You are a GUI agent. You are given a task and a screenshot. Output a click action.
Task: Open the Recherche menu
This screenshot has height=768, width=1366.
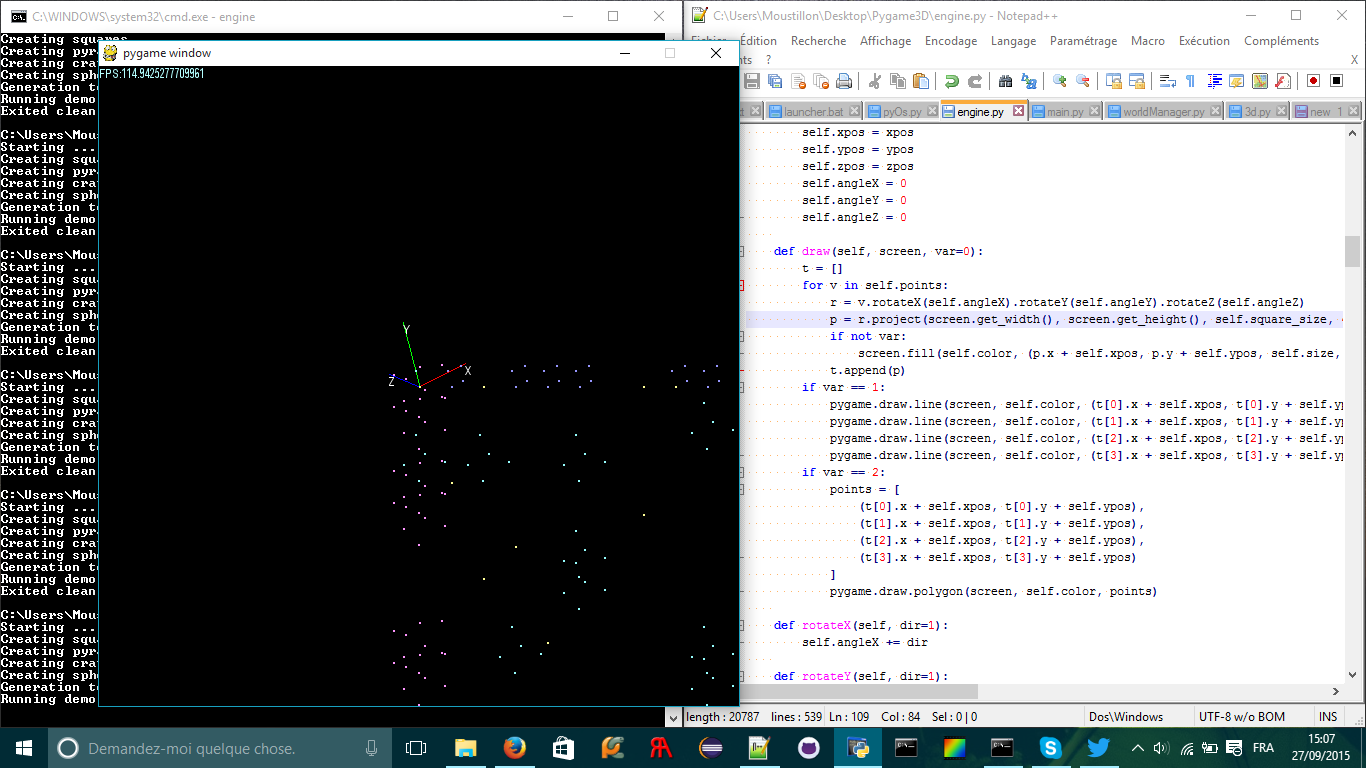tap(818, 41)
